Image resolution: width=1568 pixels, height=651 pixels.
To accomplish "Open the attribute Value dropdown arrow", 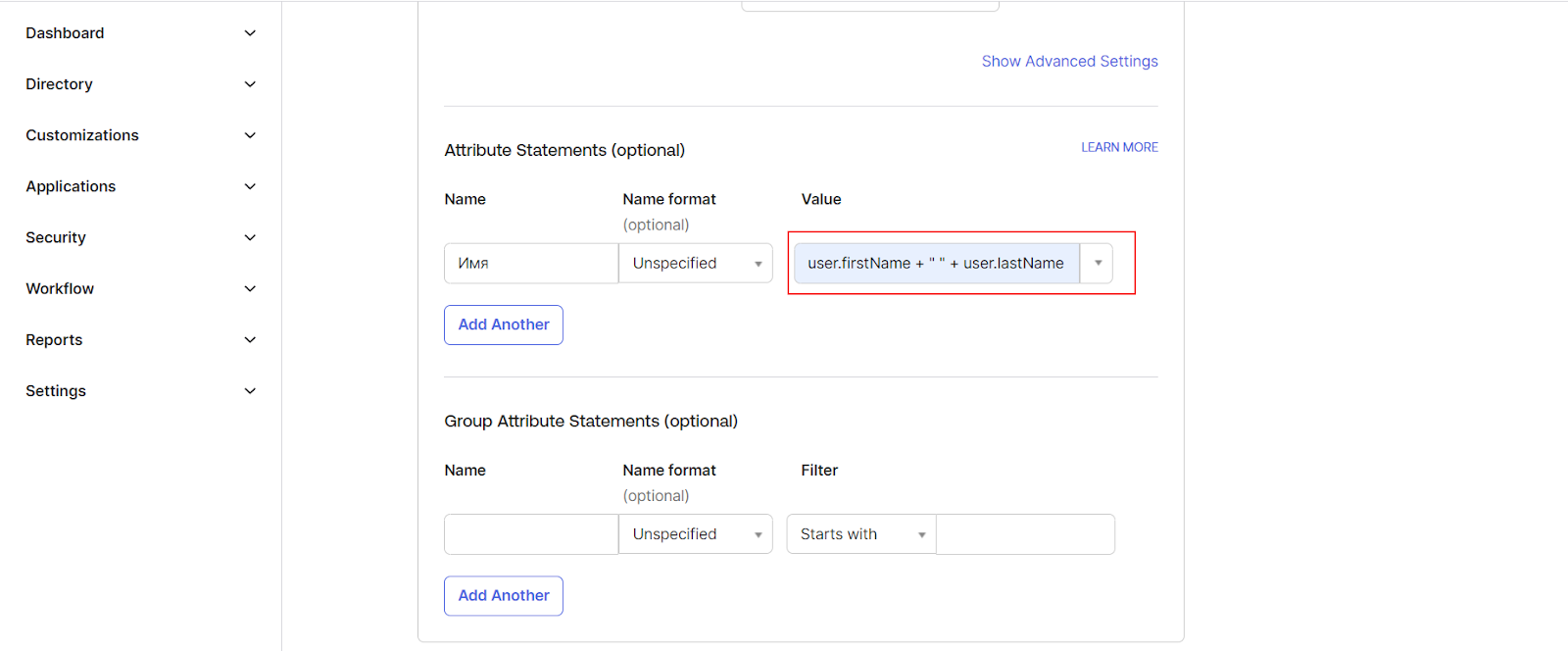I will tap(1098, 263).
